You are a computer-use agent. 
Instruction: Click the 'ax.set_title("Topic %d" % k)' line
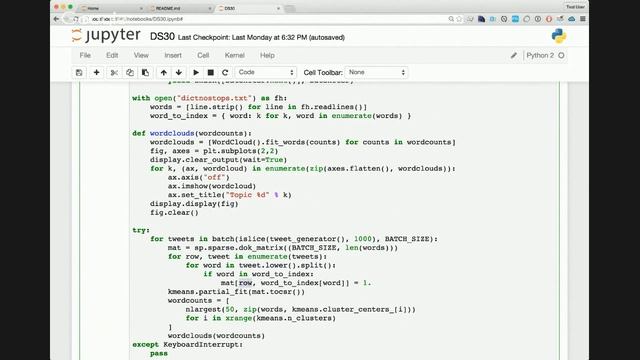click(x=229, y=195)
